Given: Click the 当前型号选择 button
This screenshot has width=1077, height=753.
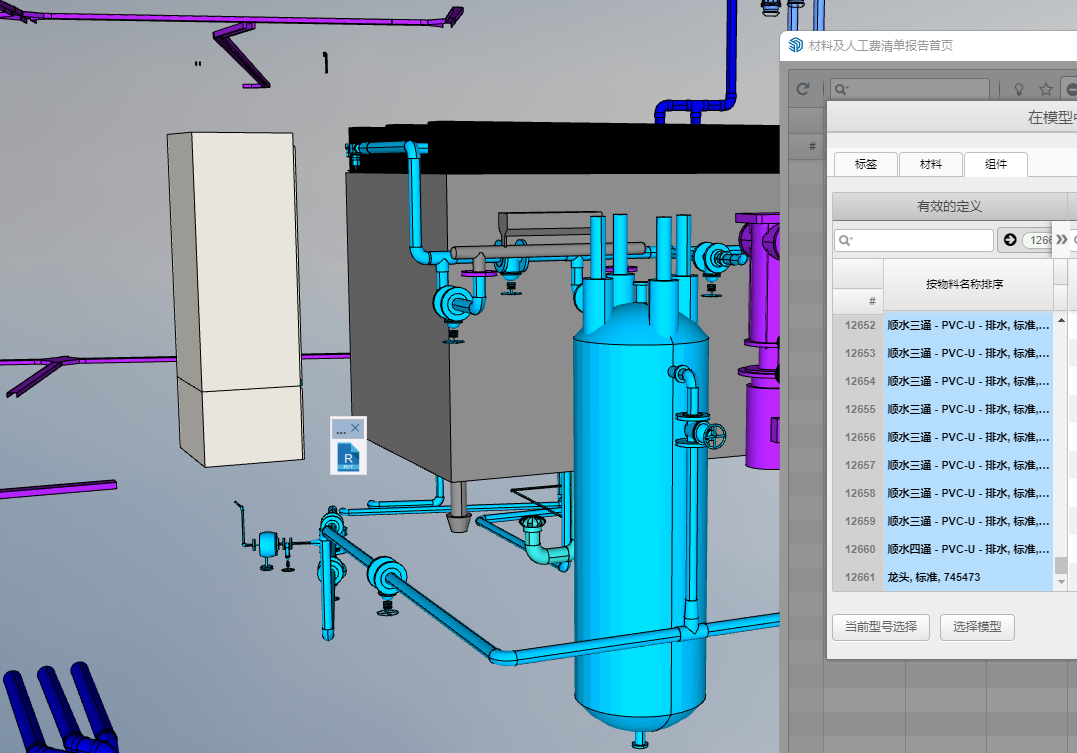Looking at the screenshot, I should [881, 627].
